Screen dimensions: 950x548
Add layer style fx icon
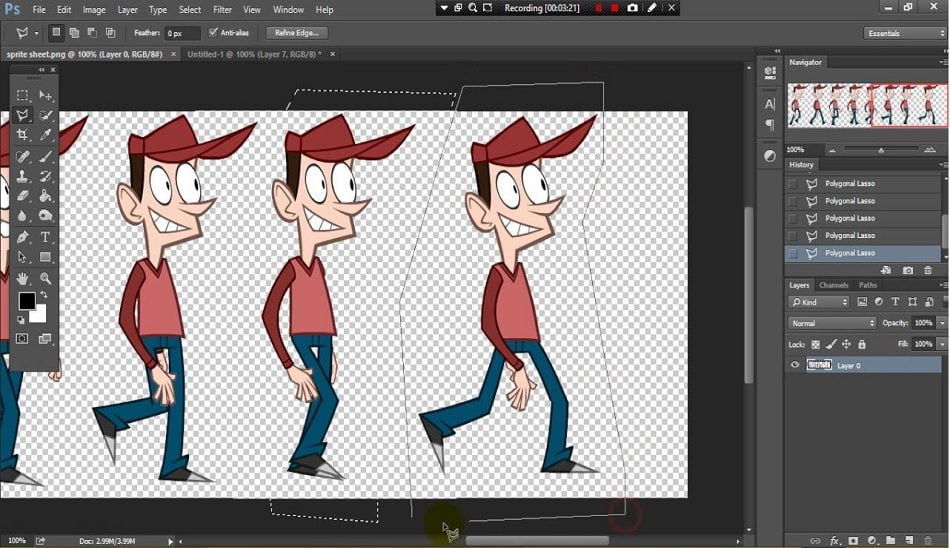[834, 540]
